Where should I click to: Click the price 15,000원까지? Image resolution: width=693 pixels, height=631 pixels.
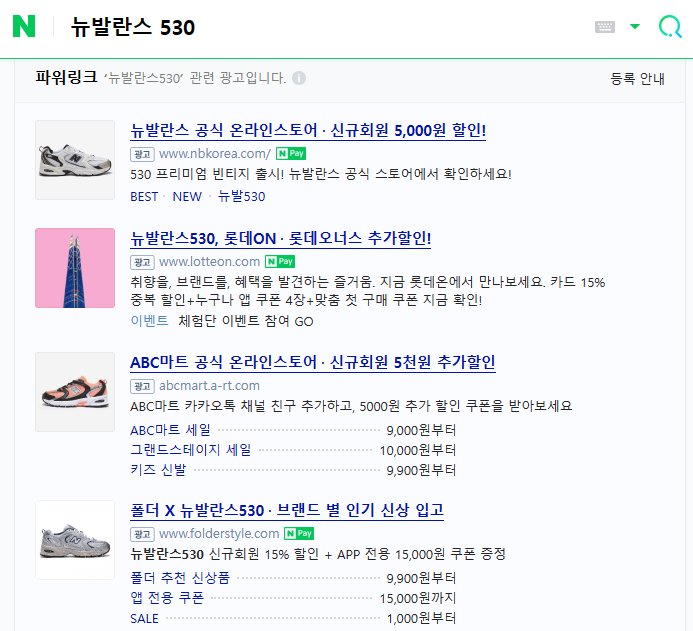(418, 598)
